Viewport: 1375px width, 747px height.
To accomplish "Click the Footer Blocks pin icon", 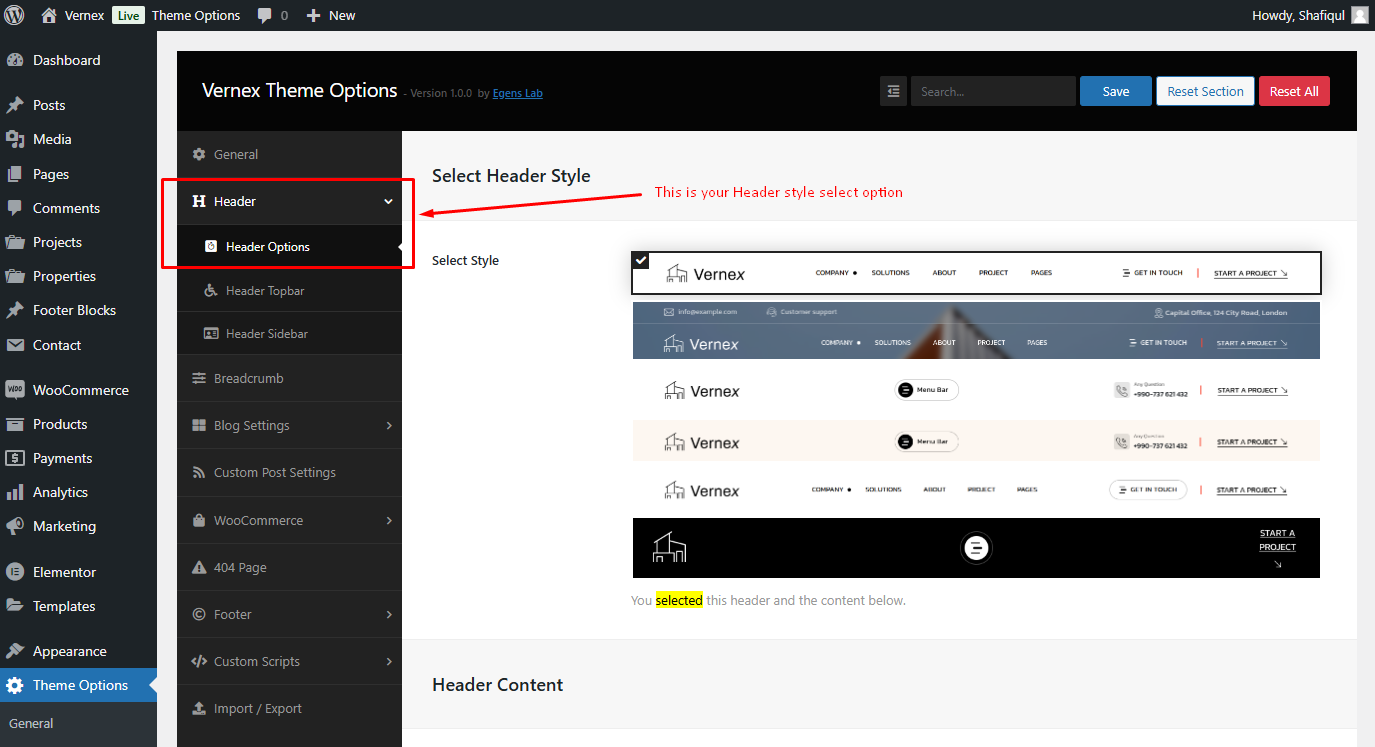I will coord(15,310).
